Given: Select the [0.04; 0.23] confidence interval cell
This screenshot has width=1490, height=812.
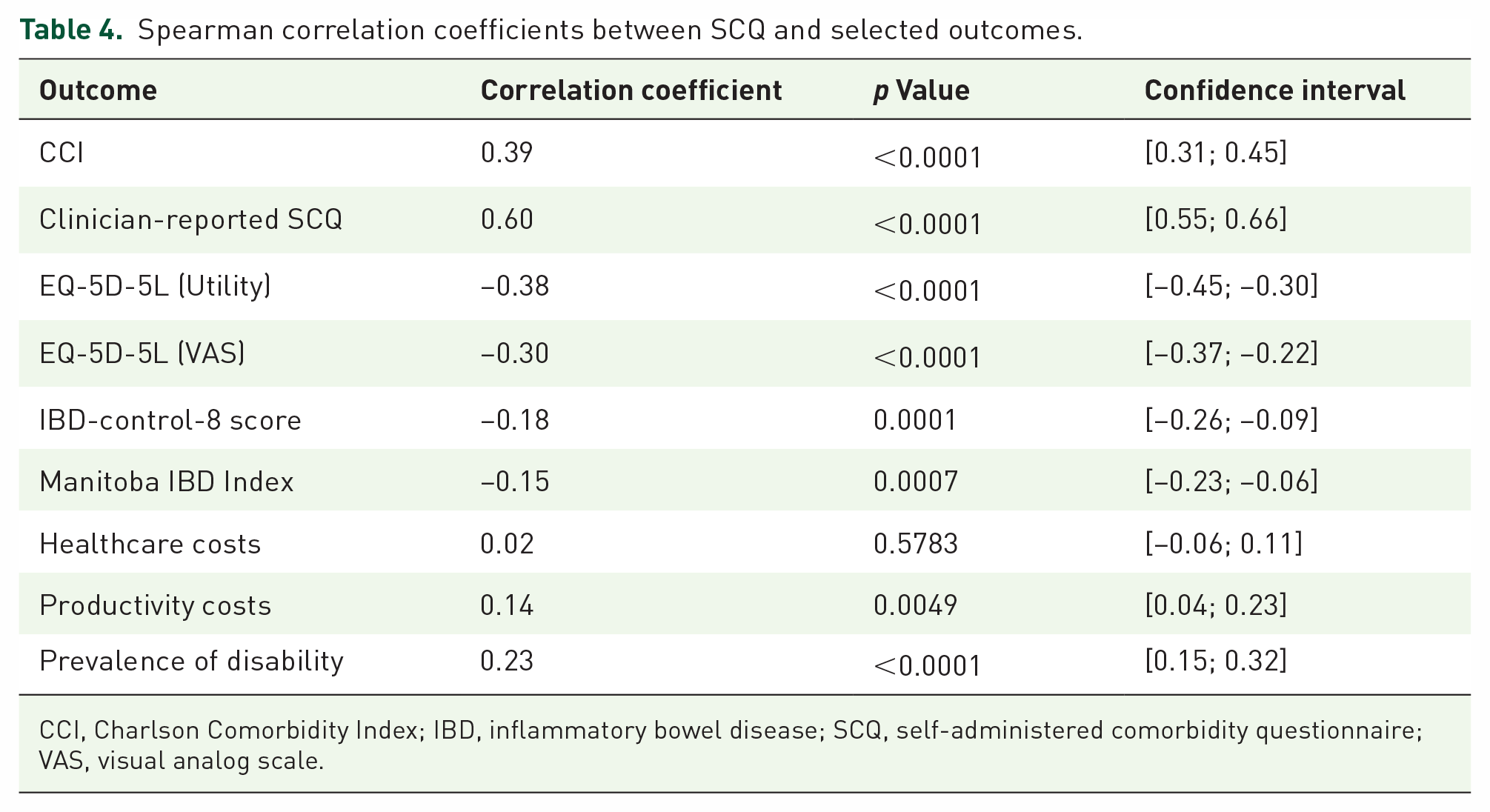Looking at the screenshot, I should tap(1216, 605).
